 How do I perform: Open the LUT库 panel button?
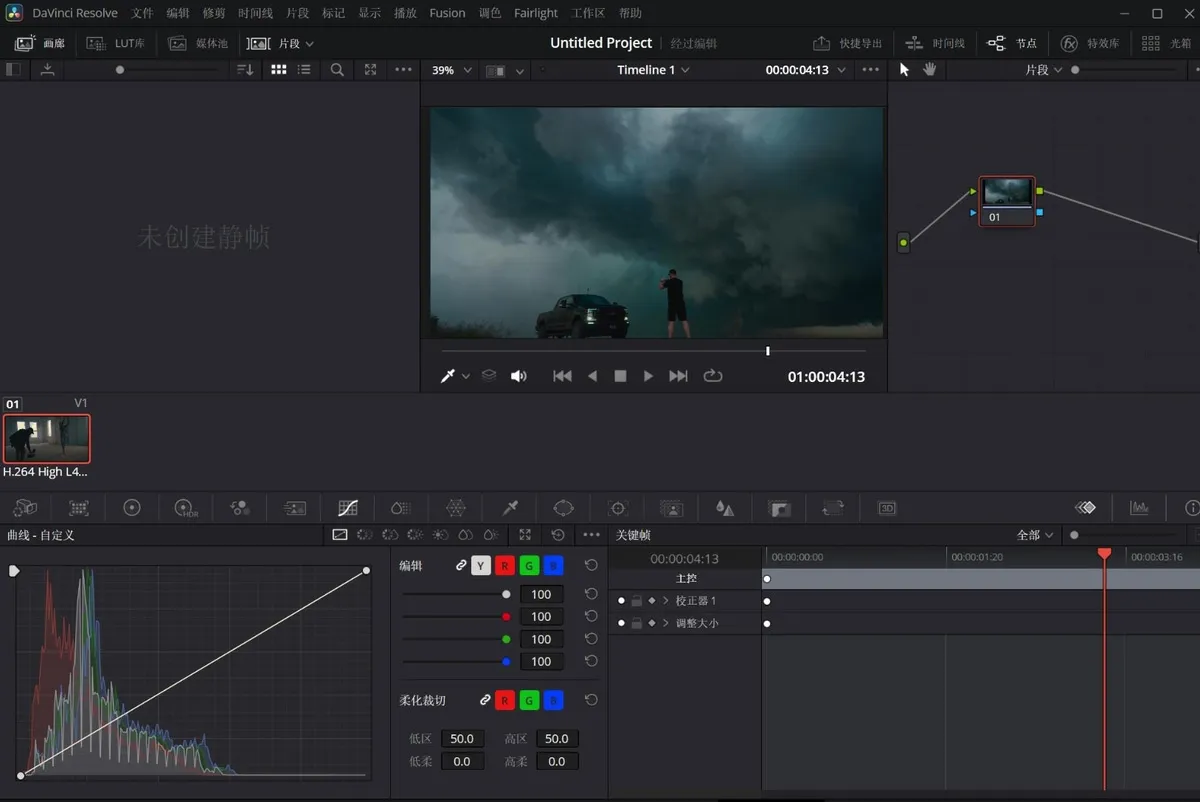click(116, 43)
